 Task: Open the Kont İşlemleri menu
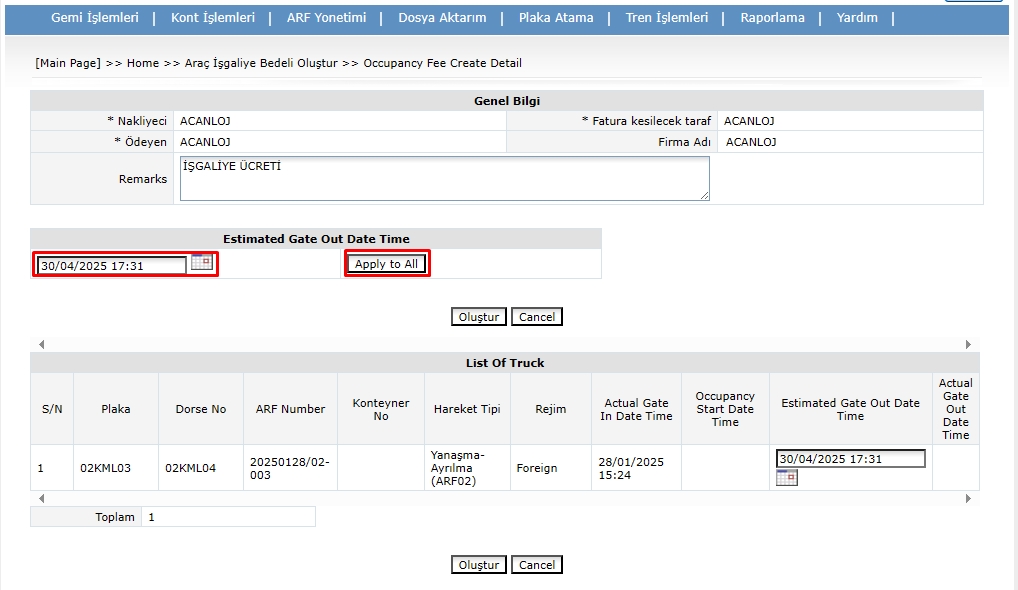[213, 18]
